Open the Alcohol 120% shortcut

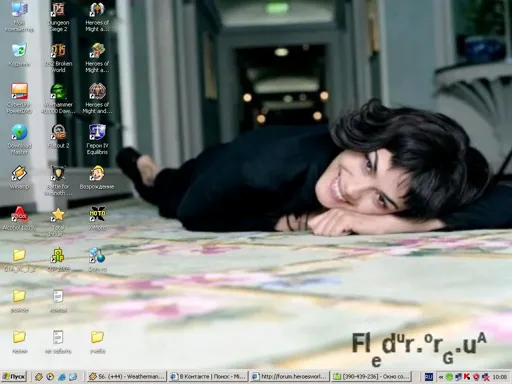[19, 218]
